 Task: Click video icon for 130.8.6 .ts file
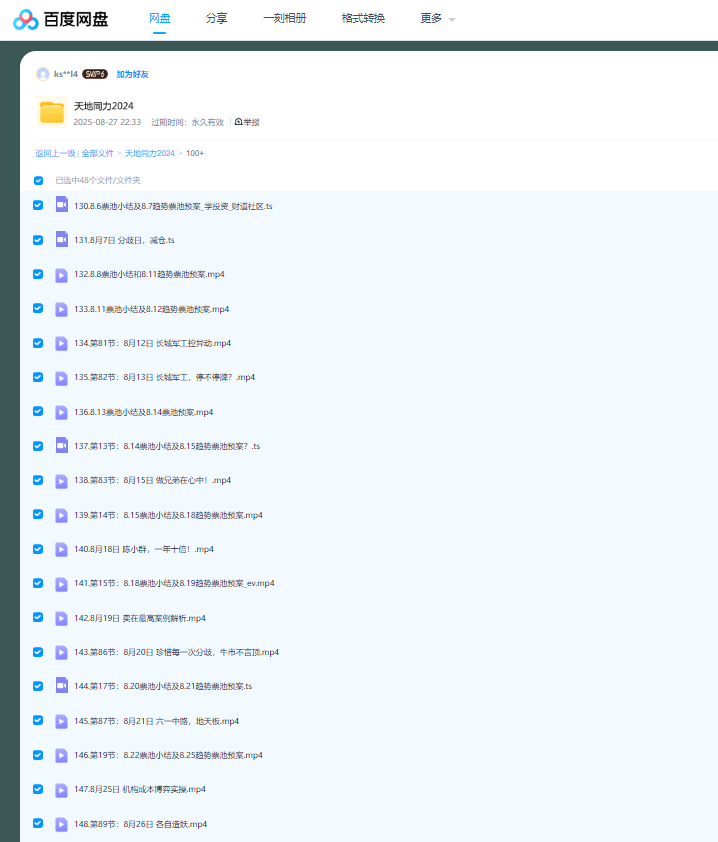[x=61, y=205]
